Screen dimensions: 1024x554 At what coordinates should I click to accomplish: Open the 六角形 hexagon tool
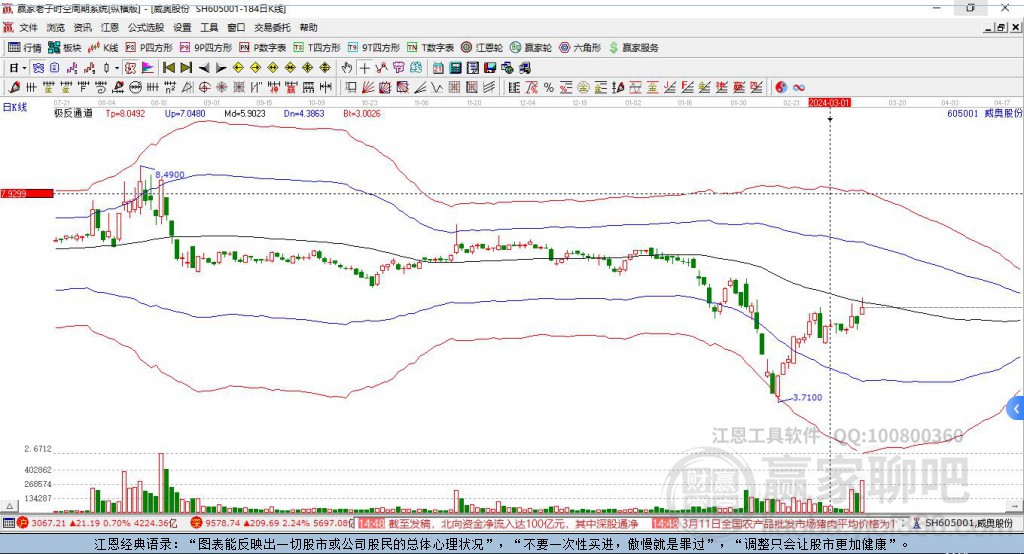(x=579, y=48)
